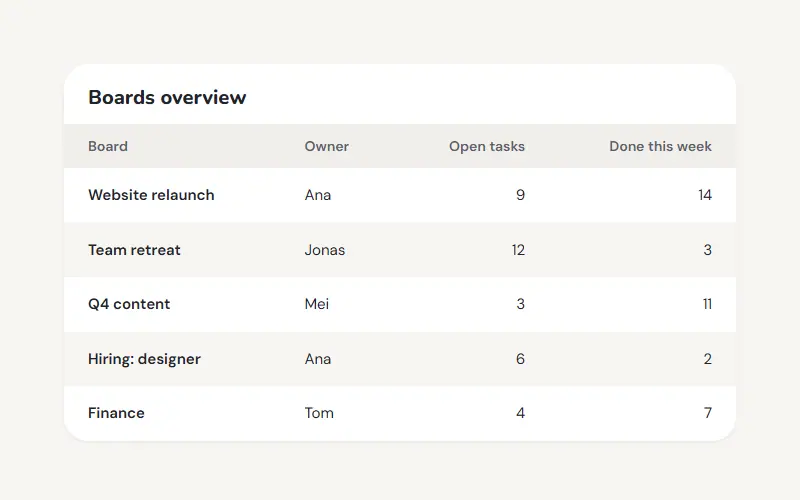
Task: Click open tasks count 12 for Team retreat
Action: tap(518, 250)
